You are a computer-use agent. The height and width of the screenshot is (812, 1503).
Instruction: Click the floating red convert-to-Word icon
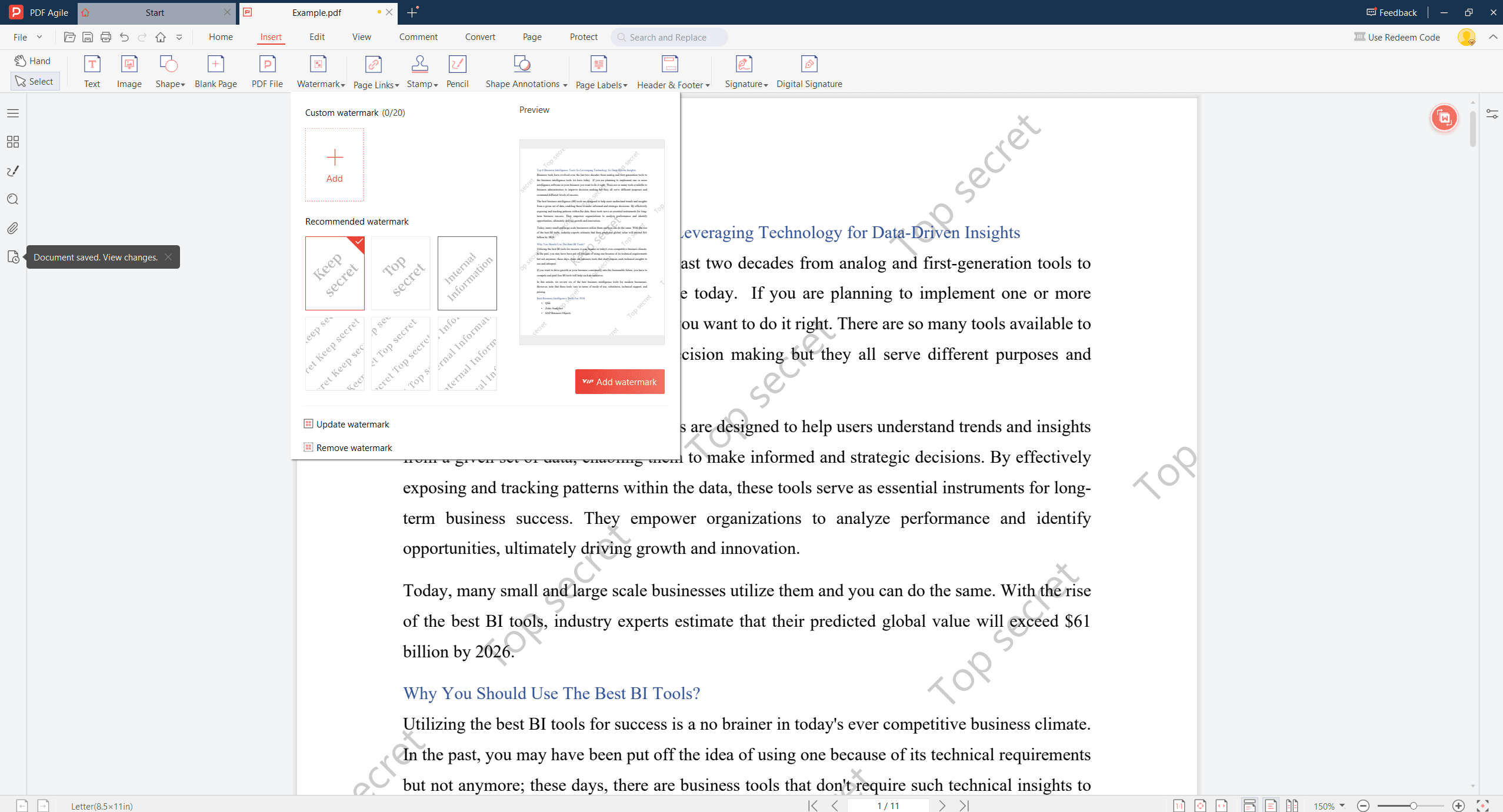[x=1444, y=118]
